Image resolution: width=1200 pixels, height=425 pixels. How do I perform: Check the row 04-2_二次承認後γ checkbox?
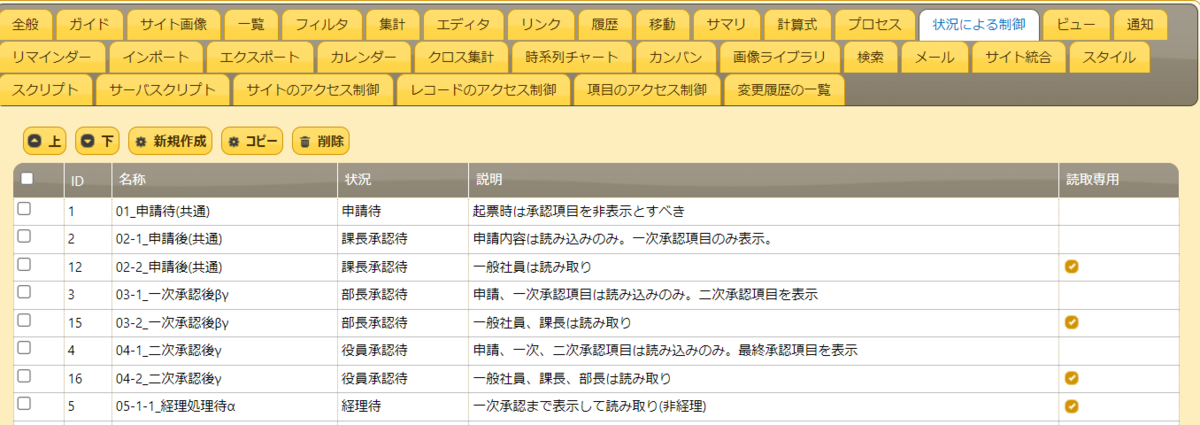coord(24,377)
